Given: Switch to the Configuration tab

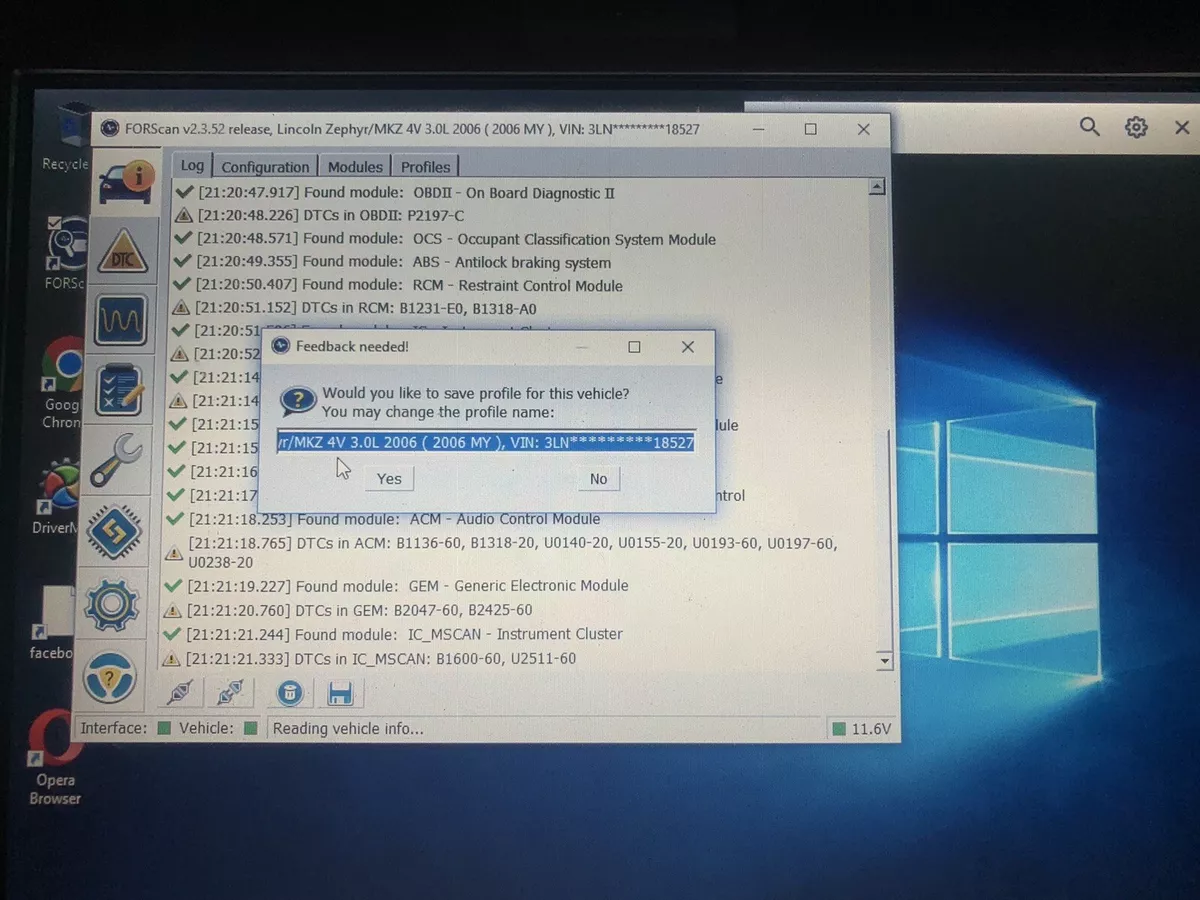Looking at the screenshot, I should pos(265,167).
